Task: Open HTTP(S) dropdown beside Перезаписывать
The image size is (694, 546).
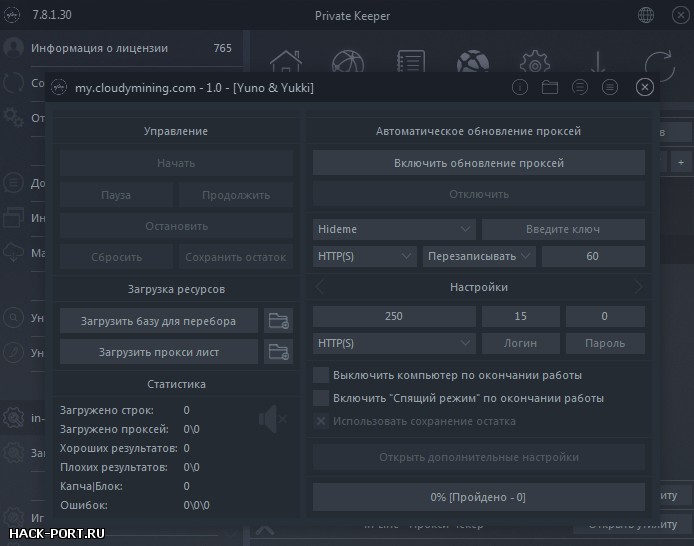Action: 365,256
